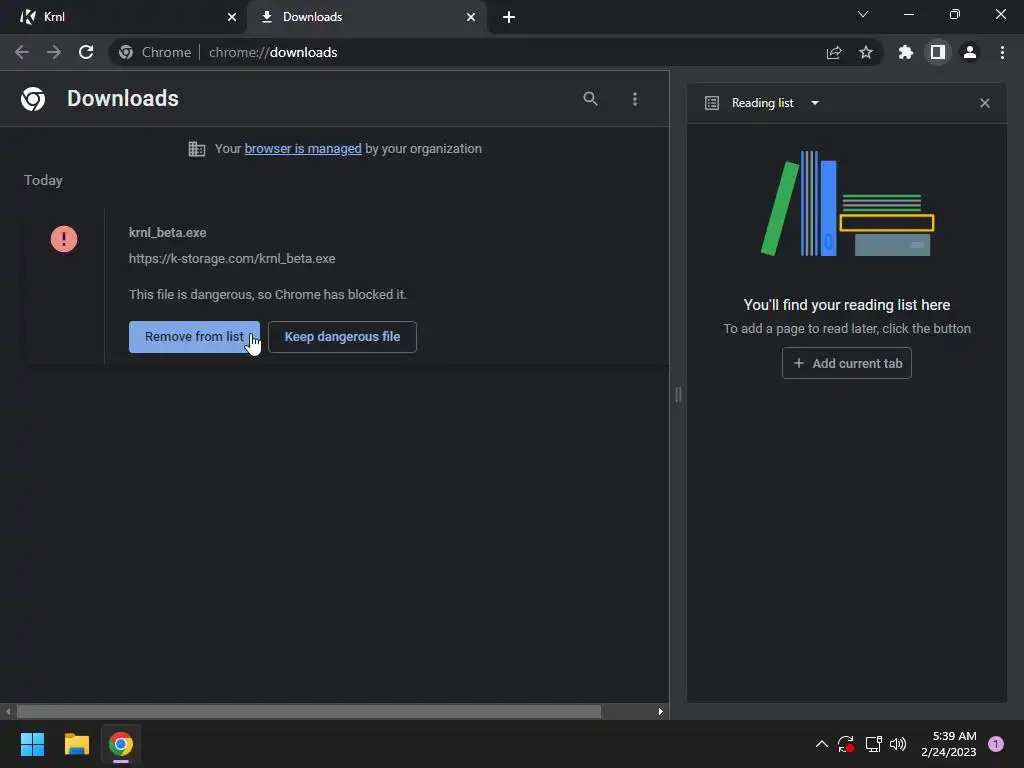
Task: Open the Windows Start menu
Action: tap(32, 744)
